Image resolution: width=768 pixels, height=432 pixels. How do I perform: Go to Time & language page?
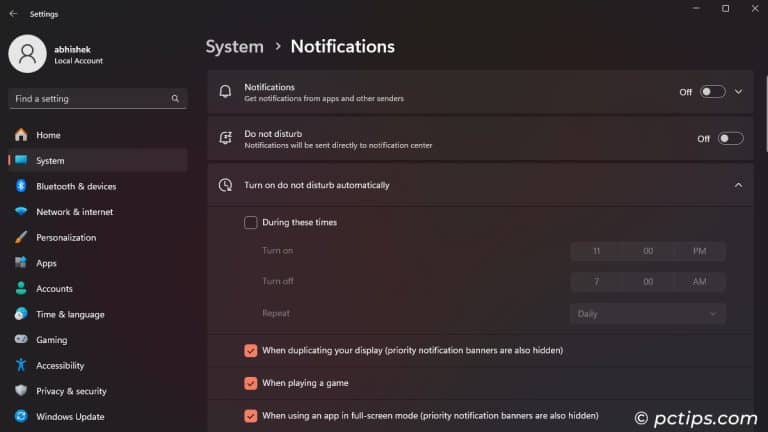pyautogui.click(x=98, y=314)
